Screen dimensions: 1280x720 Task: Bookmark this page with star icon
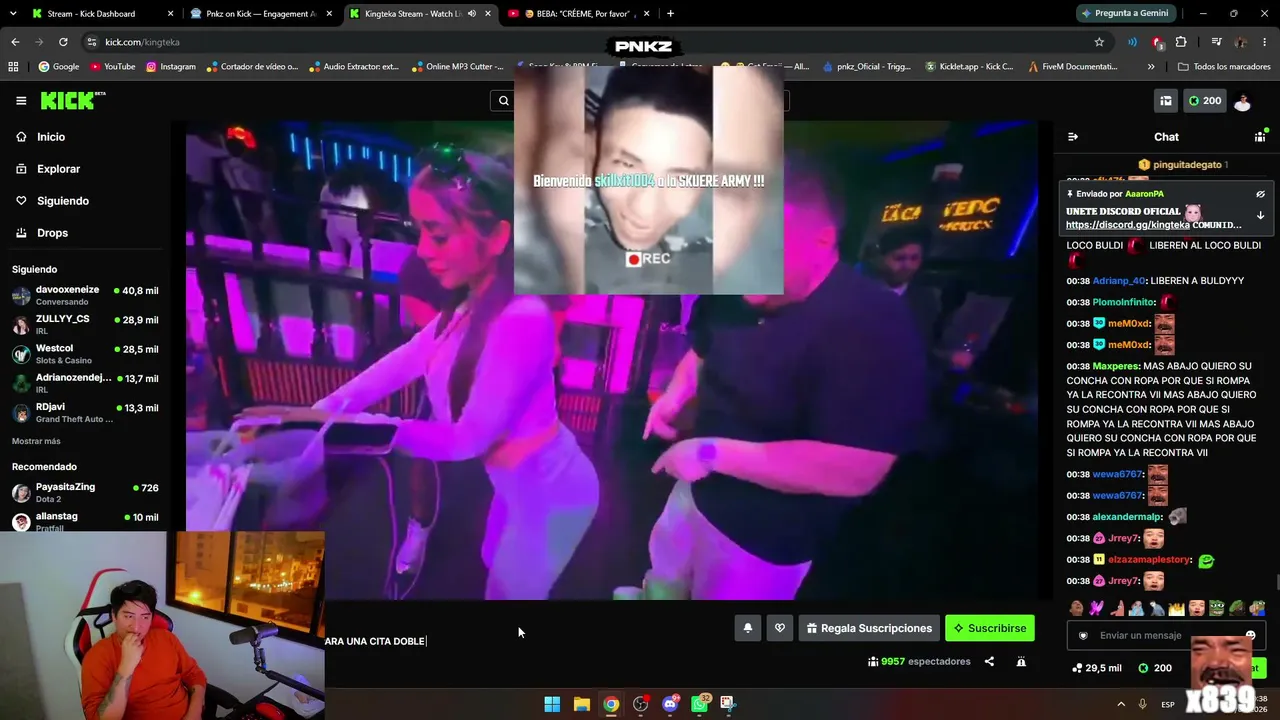[1099, 42]
